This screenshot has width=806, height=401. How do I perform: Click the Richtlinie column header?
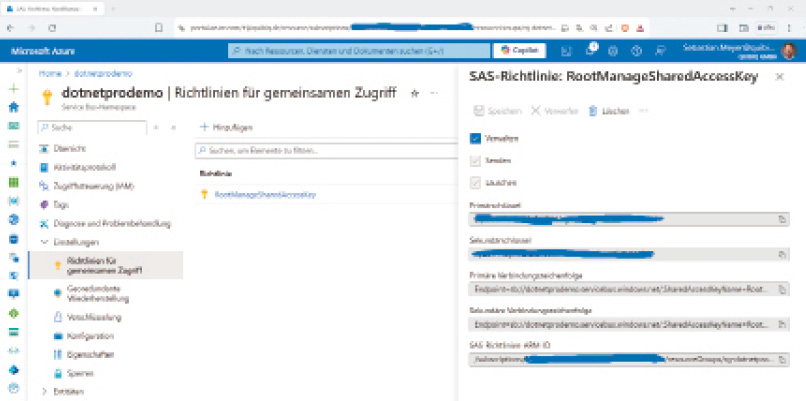click(x=215, y=174)
